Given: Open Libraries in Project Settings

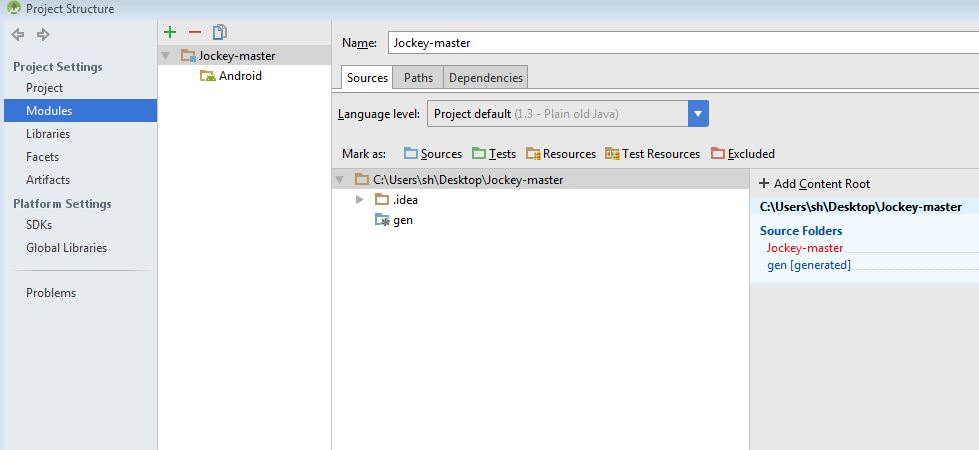Looking at the screenshot, I should point(48,134).
